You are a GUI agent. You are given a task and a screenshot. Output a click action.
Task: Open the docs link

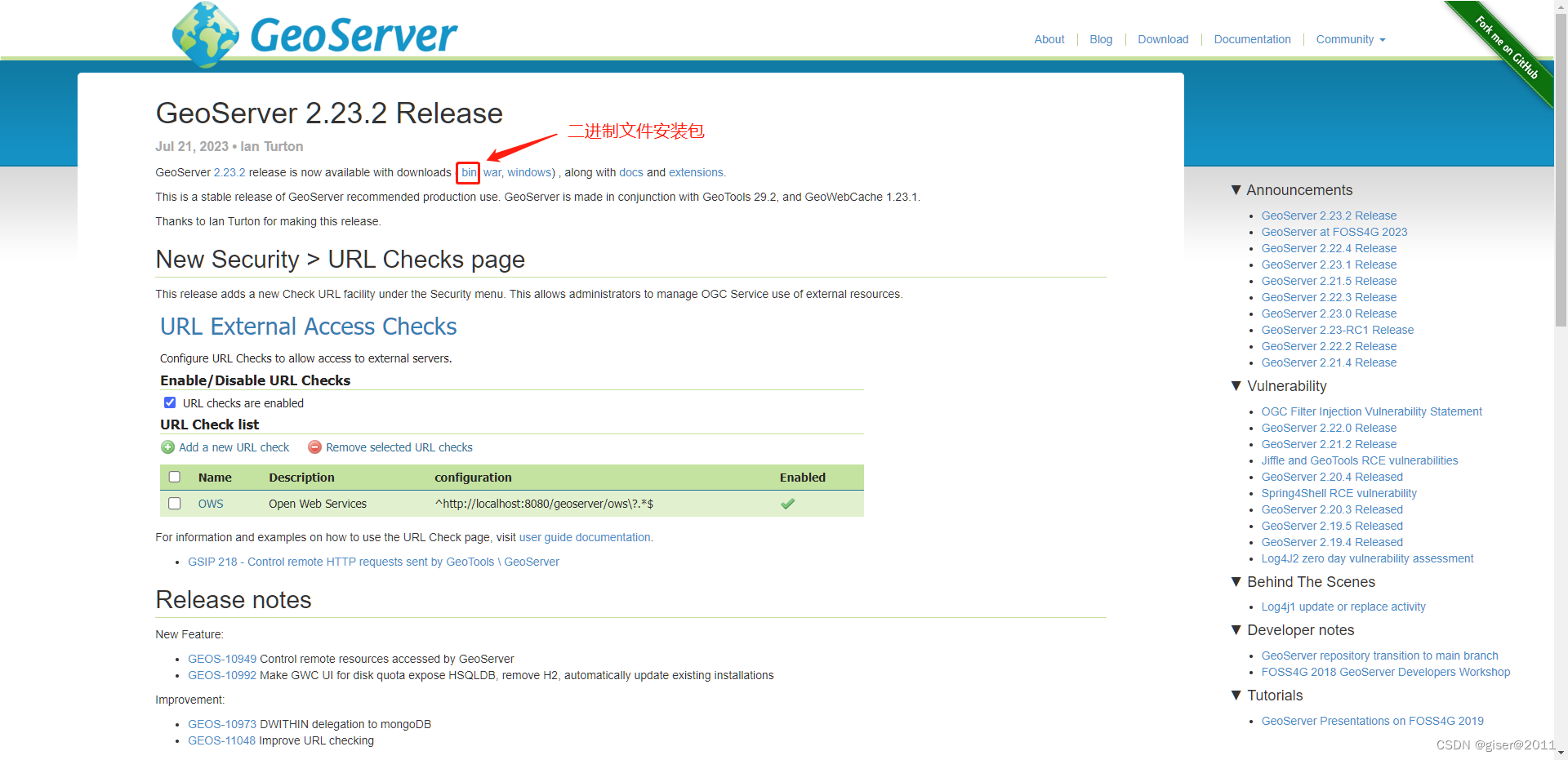tap(631, 172)
